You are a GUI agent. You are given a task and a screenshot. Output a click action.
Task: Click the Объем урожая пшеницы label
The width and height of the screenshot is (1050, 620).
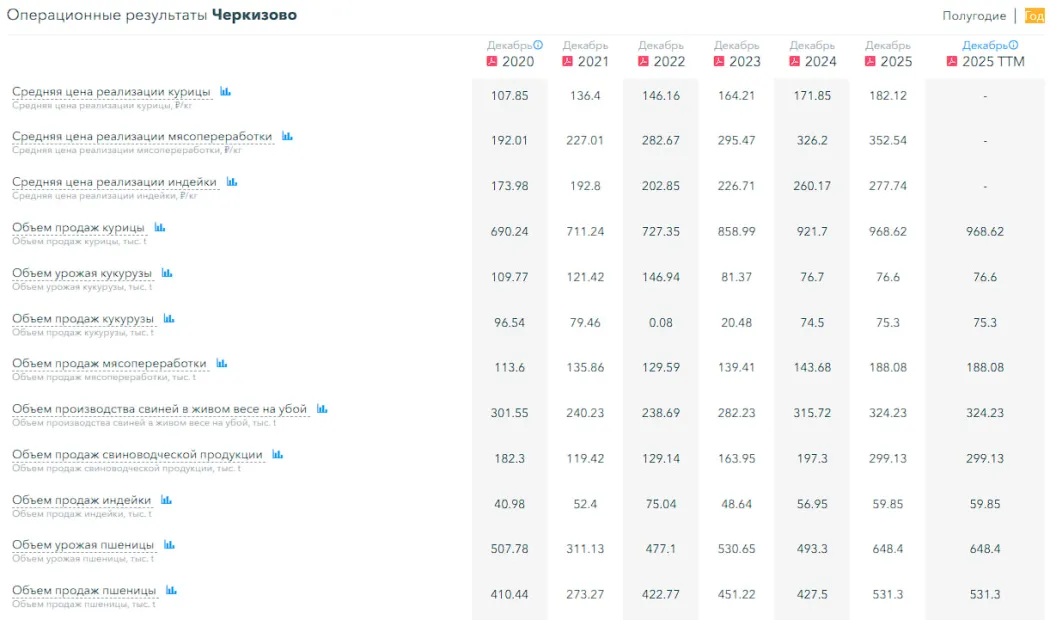point(83,545)
